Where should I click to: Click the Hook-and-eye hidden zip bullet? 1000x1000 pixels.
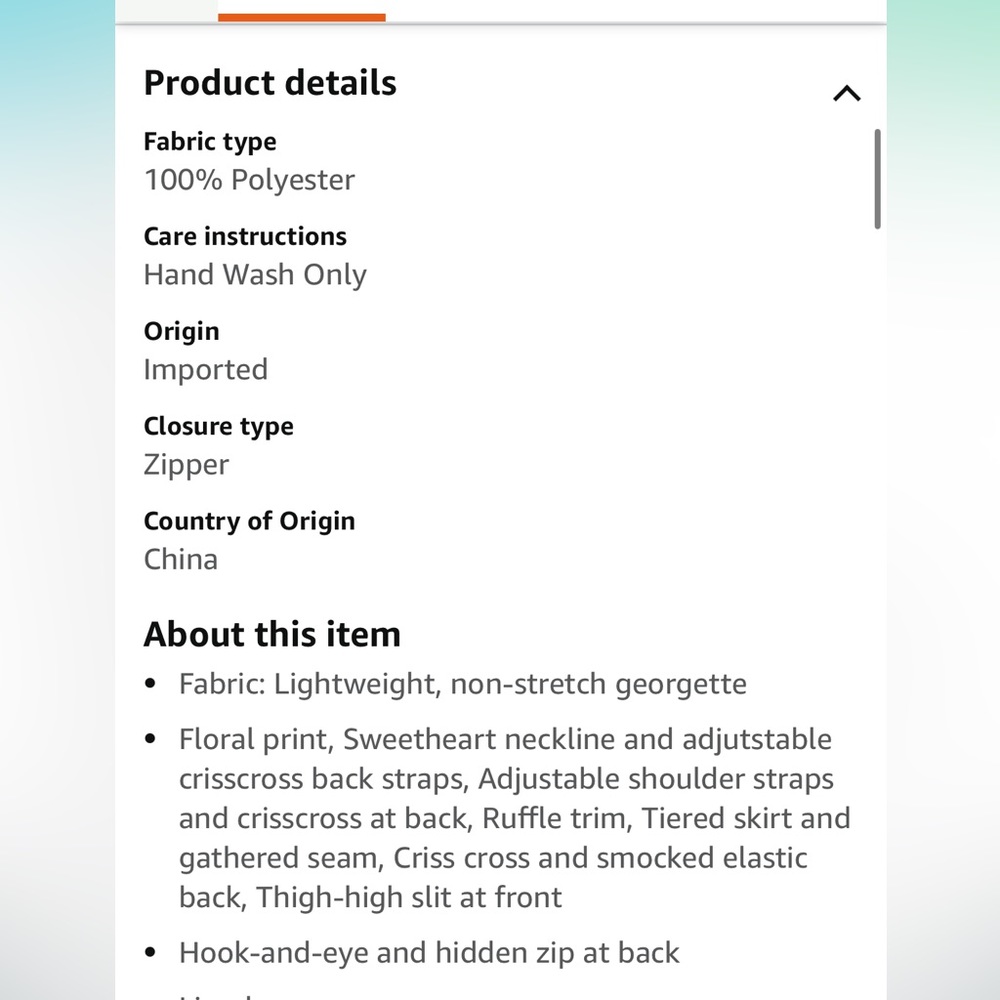pyautogui.click(x=429, y=953)
